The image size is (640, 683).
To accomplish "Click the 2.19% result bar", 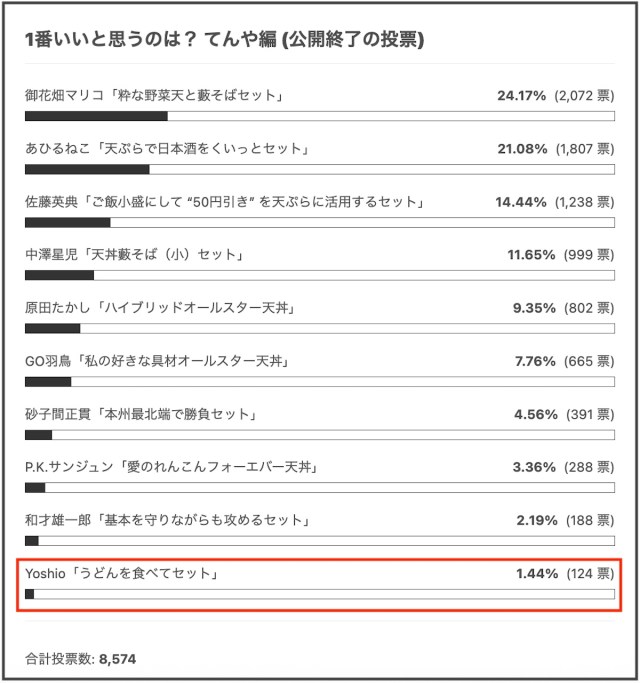I will (320, 541).
